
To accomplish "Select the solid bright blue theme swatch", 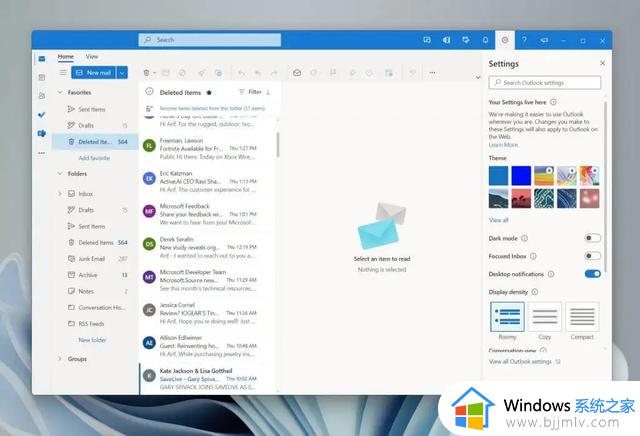I will pyautogui.click(x=521, y=176).
